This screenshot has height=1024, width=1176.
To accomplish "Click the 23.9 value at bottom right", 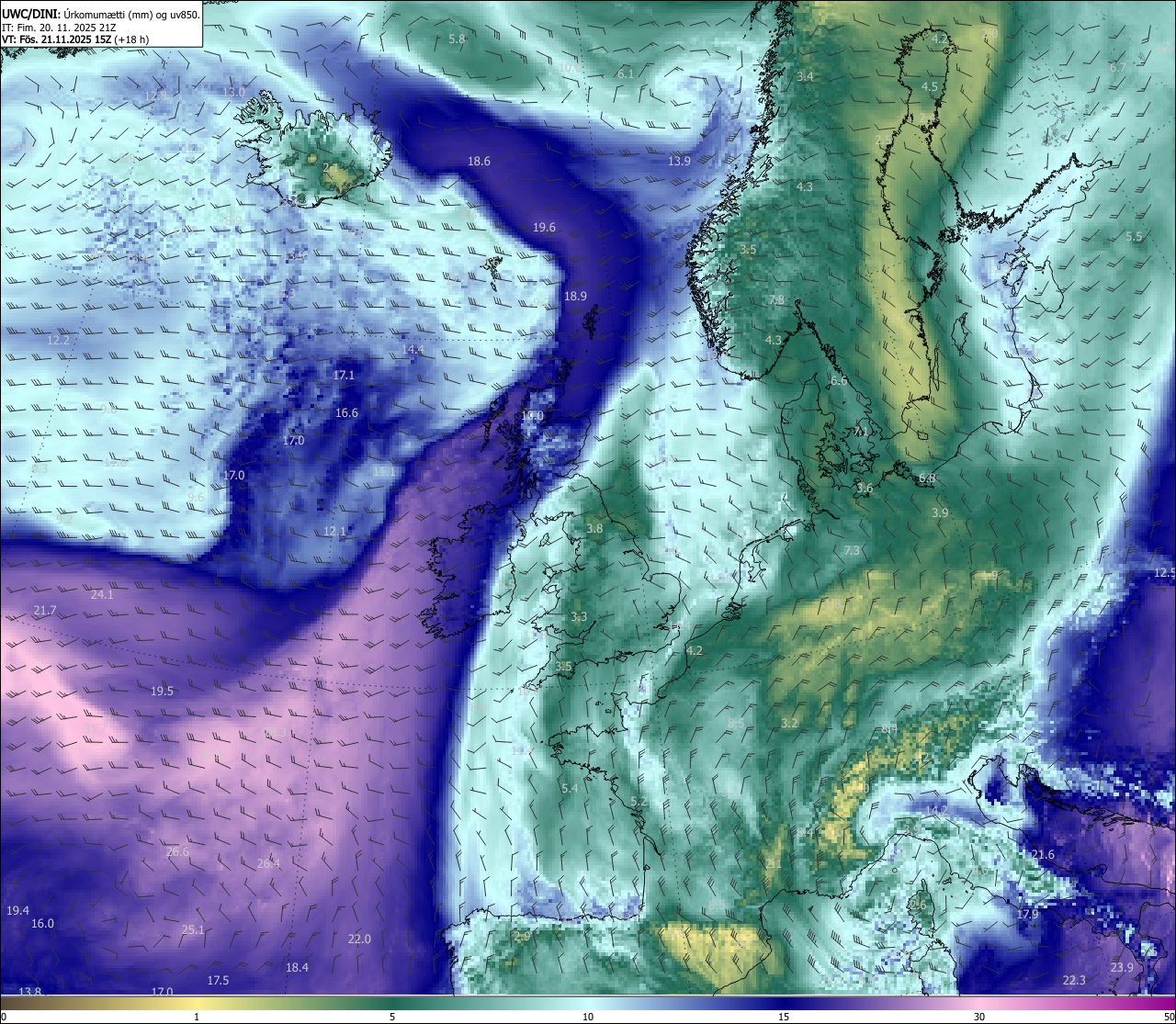I will pyautogui.click(x=1122, y=967).
